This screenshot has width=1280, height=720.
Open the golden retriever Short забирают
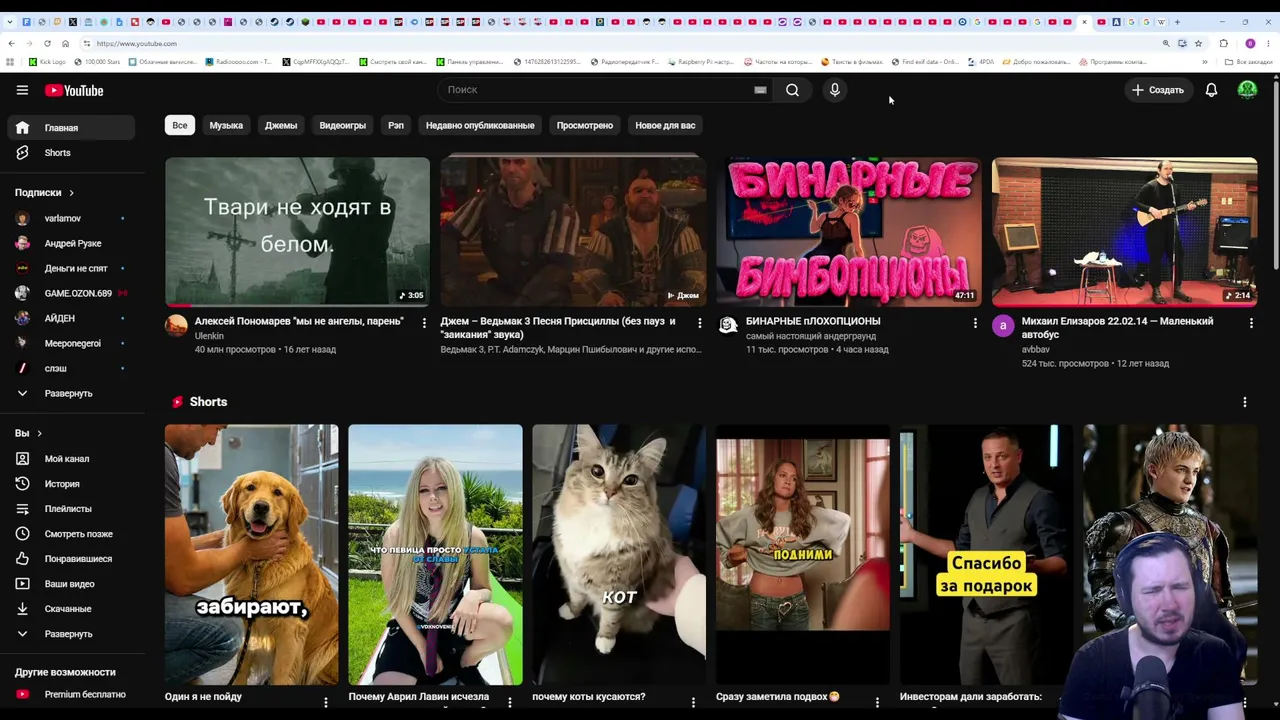pos(252,555)
